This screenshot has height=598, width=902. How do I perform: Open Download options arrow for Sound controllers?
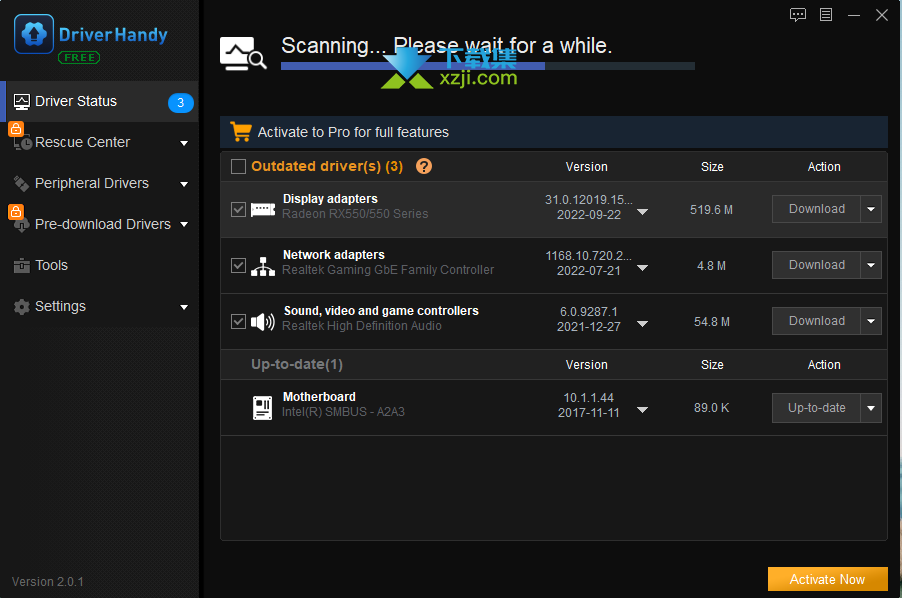tap(871, 321)
